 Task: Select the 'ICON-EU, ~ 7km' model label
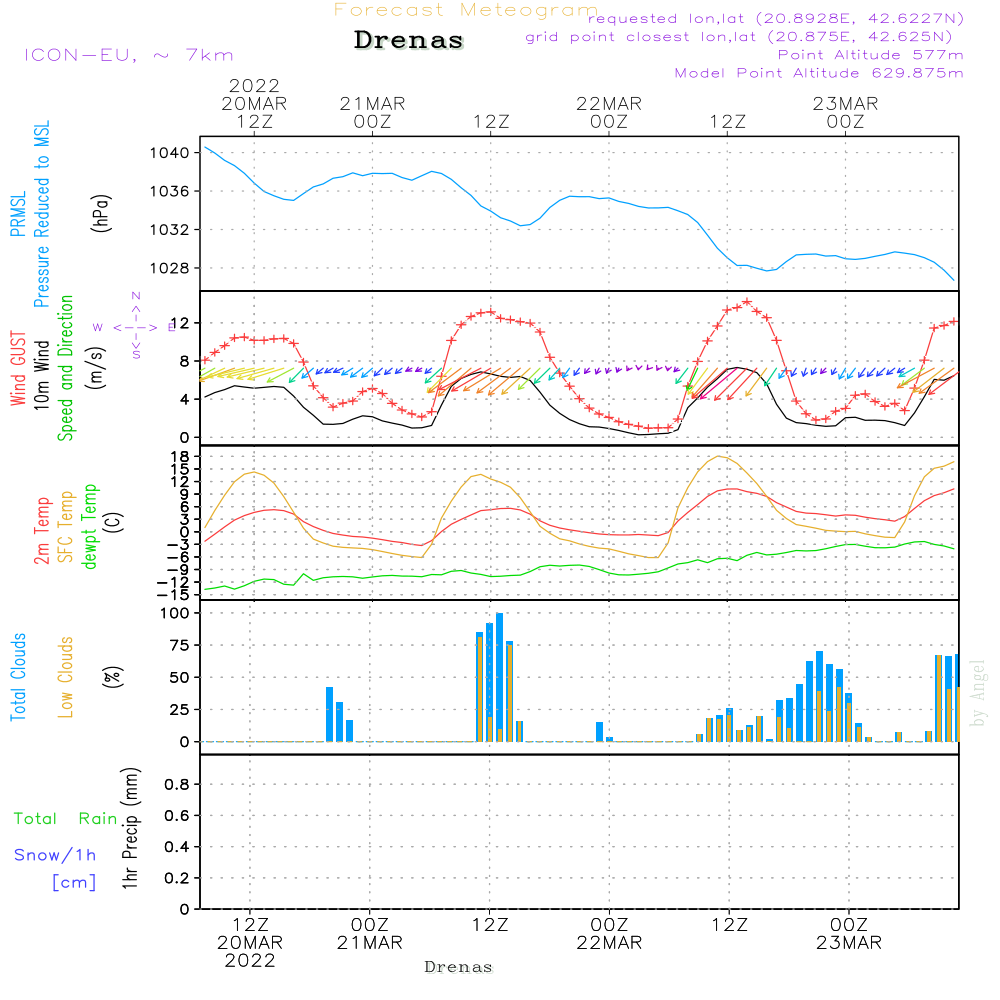pyautogui.click(x=129, y=55)
